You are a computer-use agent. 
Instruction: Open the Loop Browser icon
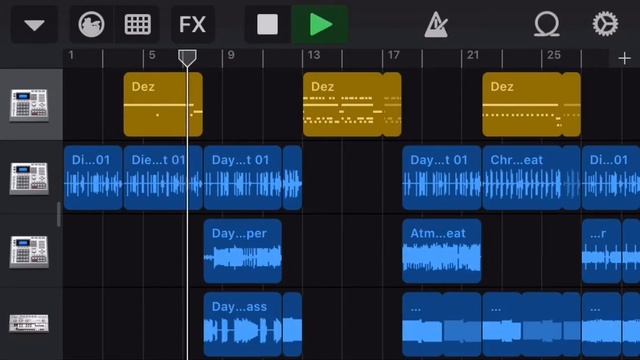pos(547,24)
